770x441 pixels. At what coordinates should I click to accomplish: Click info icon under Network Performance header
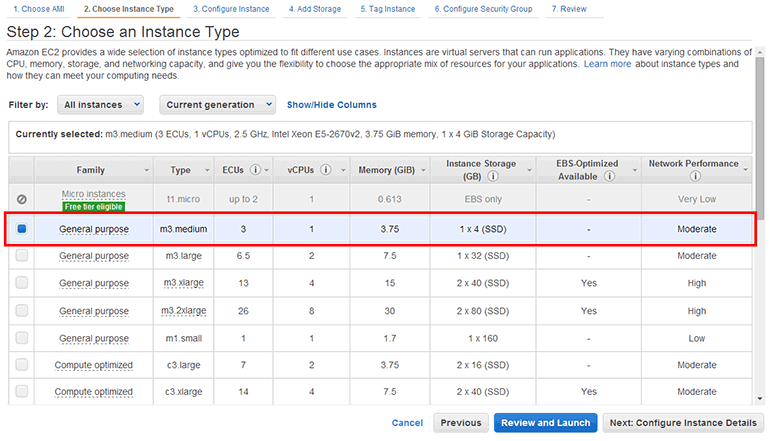tap(693, 176)
